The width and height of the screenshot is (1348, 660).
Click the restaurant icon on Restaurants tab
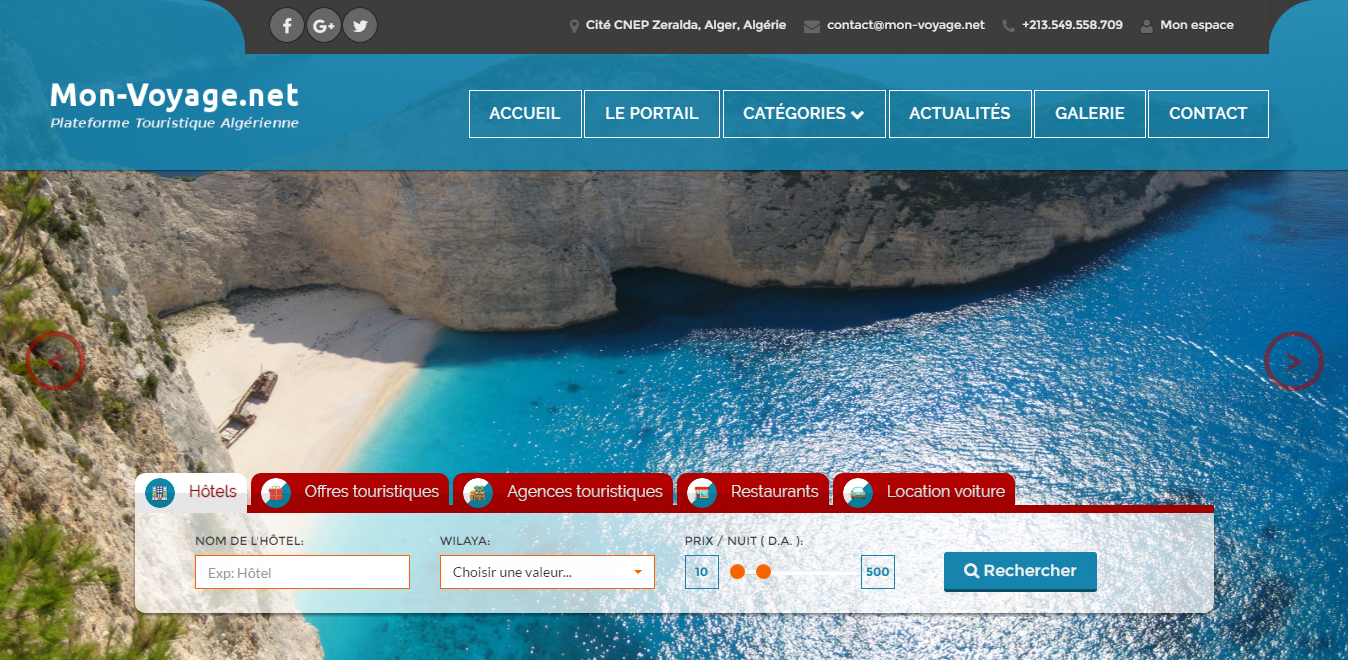click(702, 492)
